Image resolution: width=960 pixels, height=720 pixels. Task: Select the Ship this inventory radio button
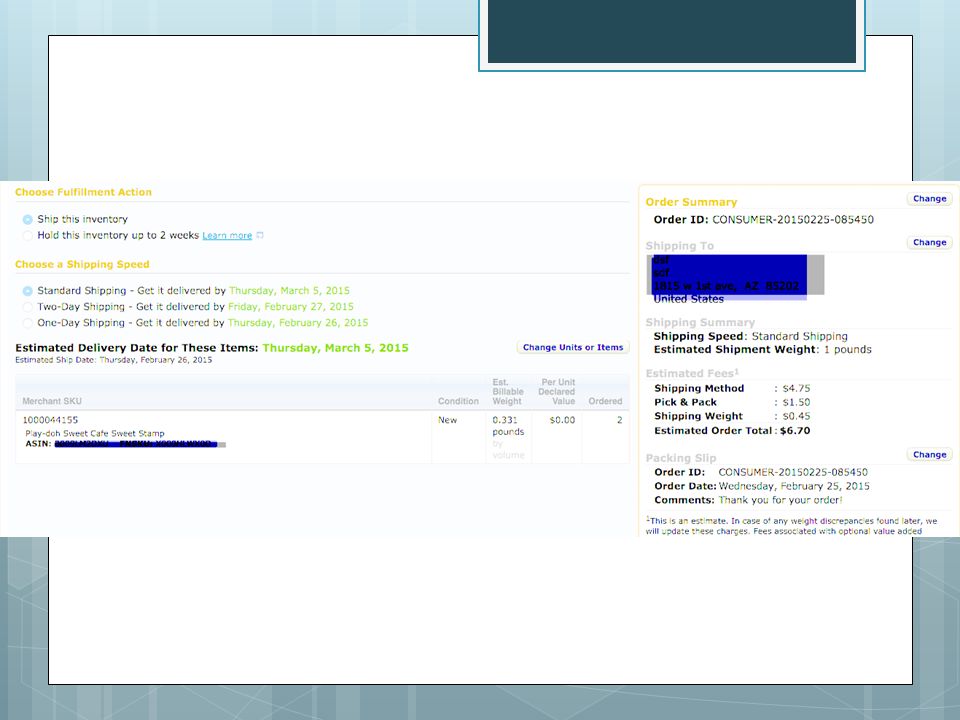click(x=28, y=220)
